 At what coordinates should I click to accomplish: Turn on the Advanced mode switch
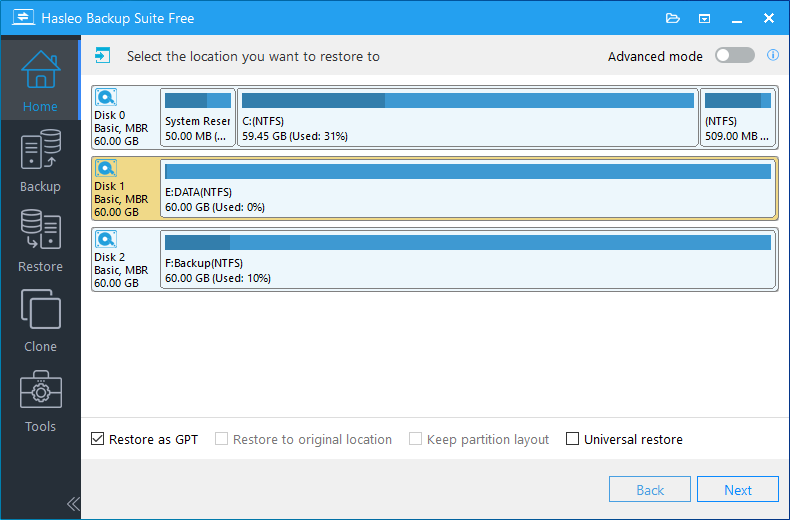[x=735, y=56]
